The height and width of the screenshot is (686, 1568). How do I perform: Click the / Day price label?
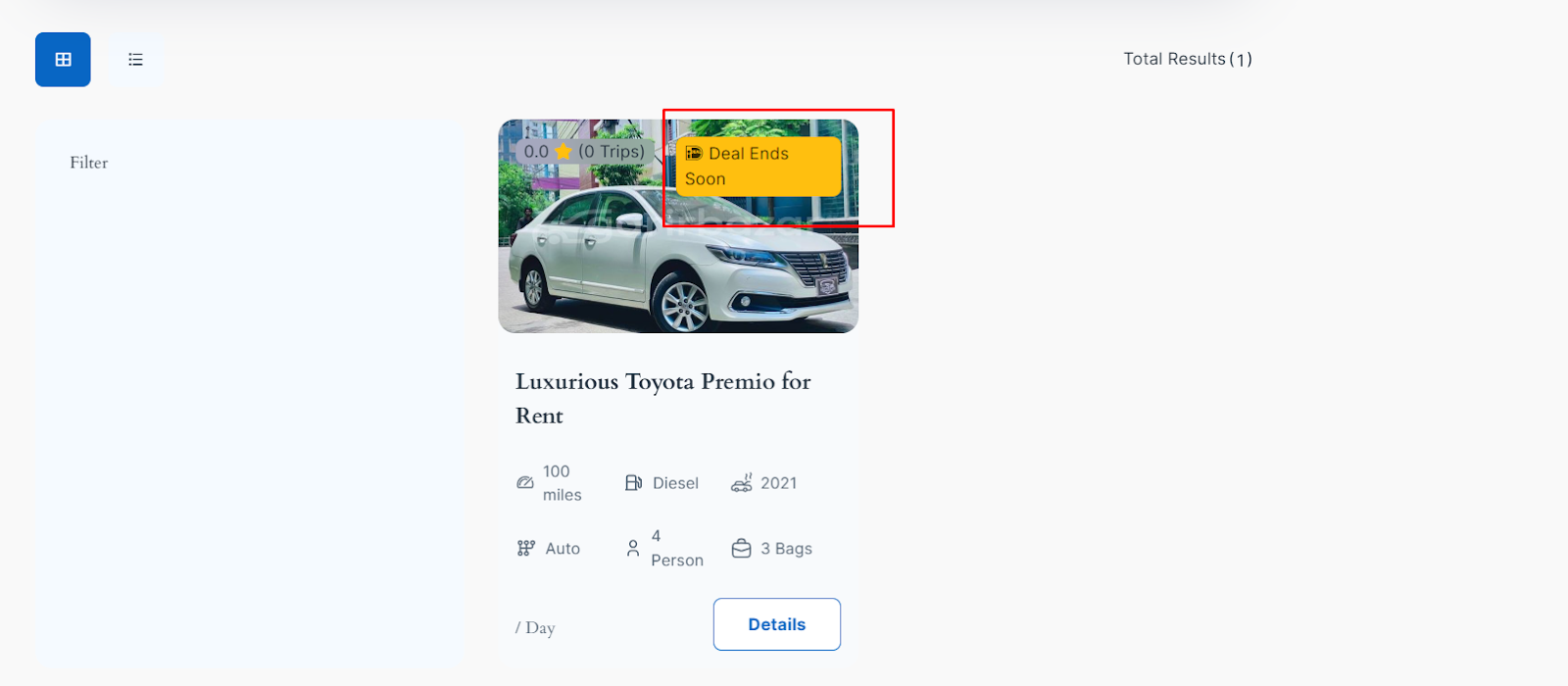coord(535,628)
